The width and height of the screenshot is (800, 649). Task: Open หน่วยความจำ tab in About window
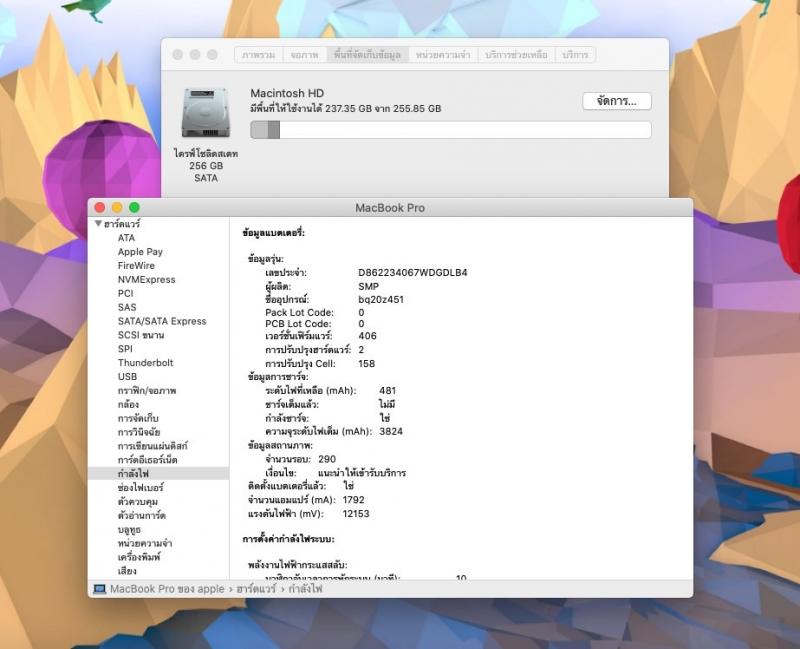(443, 55)
